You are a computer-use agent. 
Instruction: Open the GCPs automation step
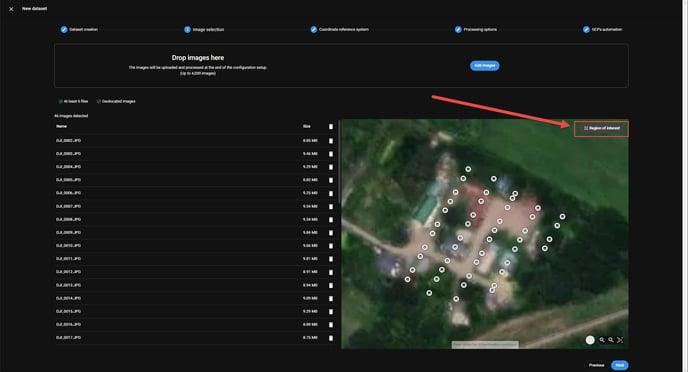click(x=602, y=29)
